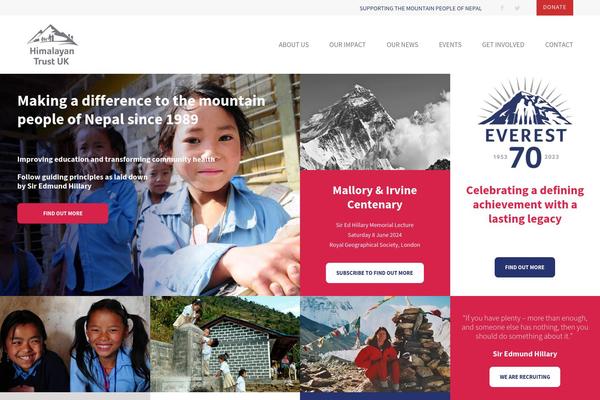
Task: Open the stone school building photo tile
Action: [x=225, y=344]
